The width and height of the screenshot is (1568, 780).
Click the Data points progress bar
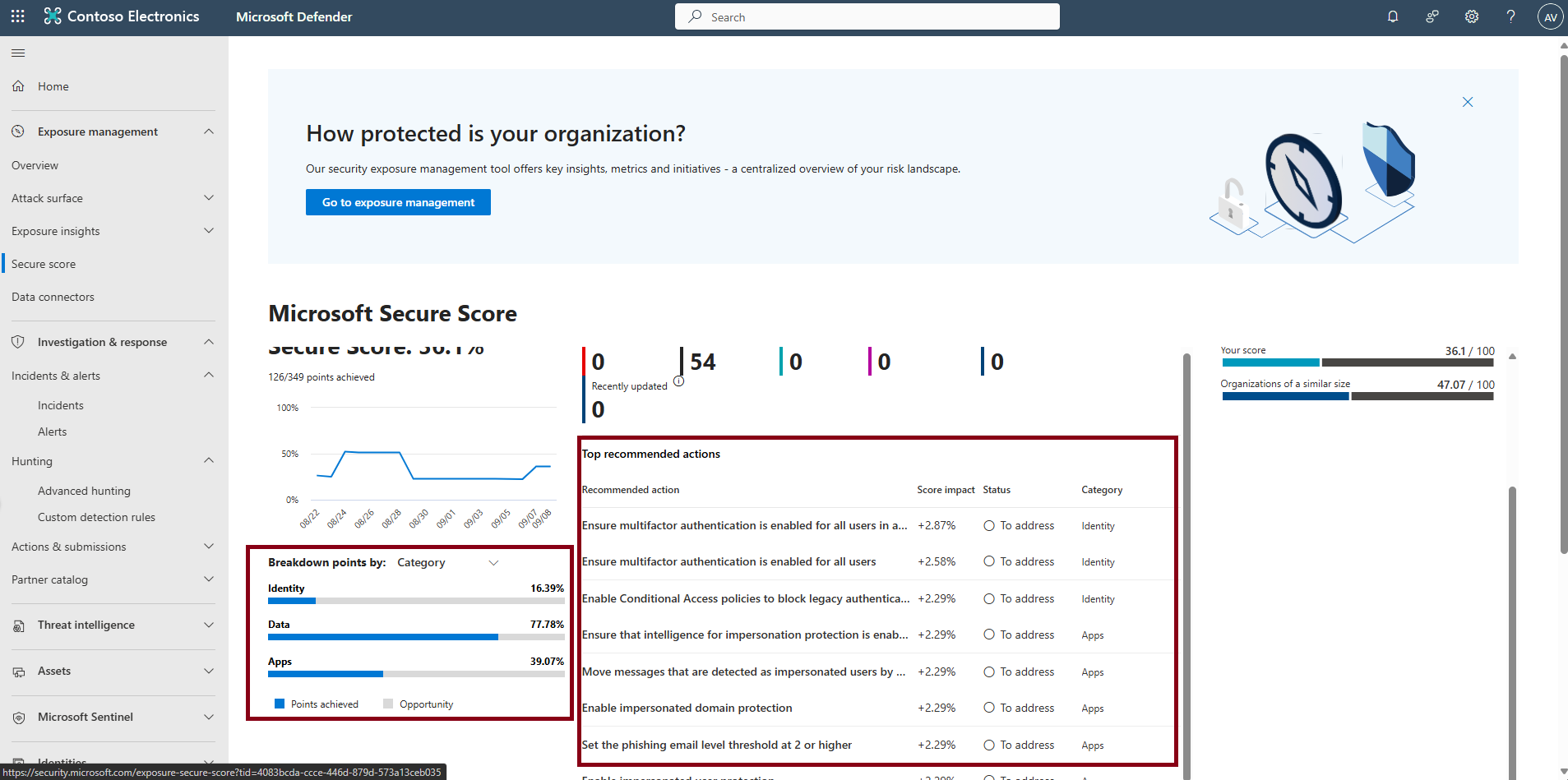416,637
